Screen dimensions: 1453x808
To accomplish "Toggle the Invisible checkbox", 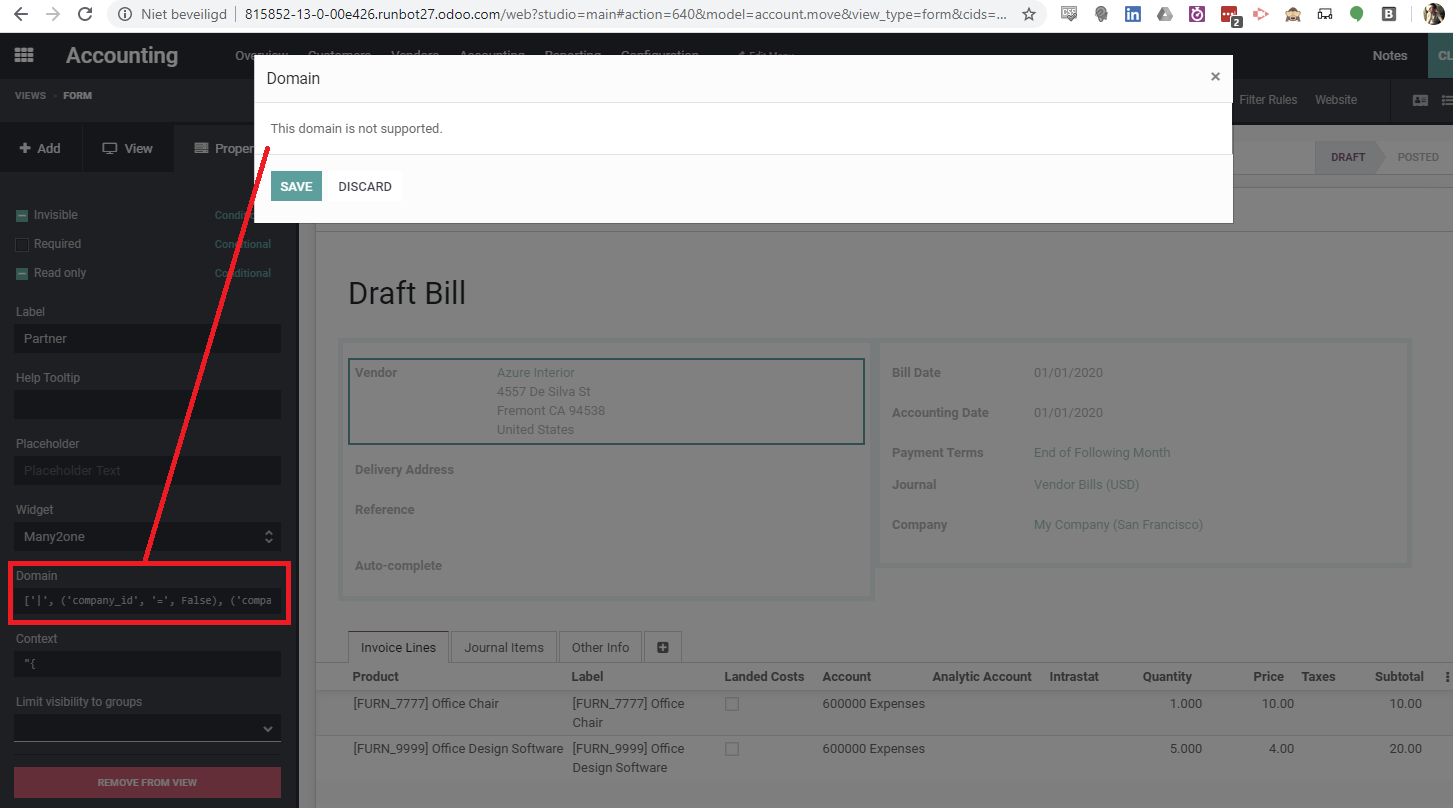I will click(x=20, y=214).
